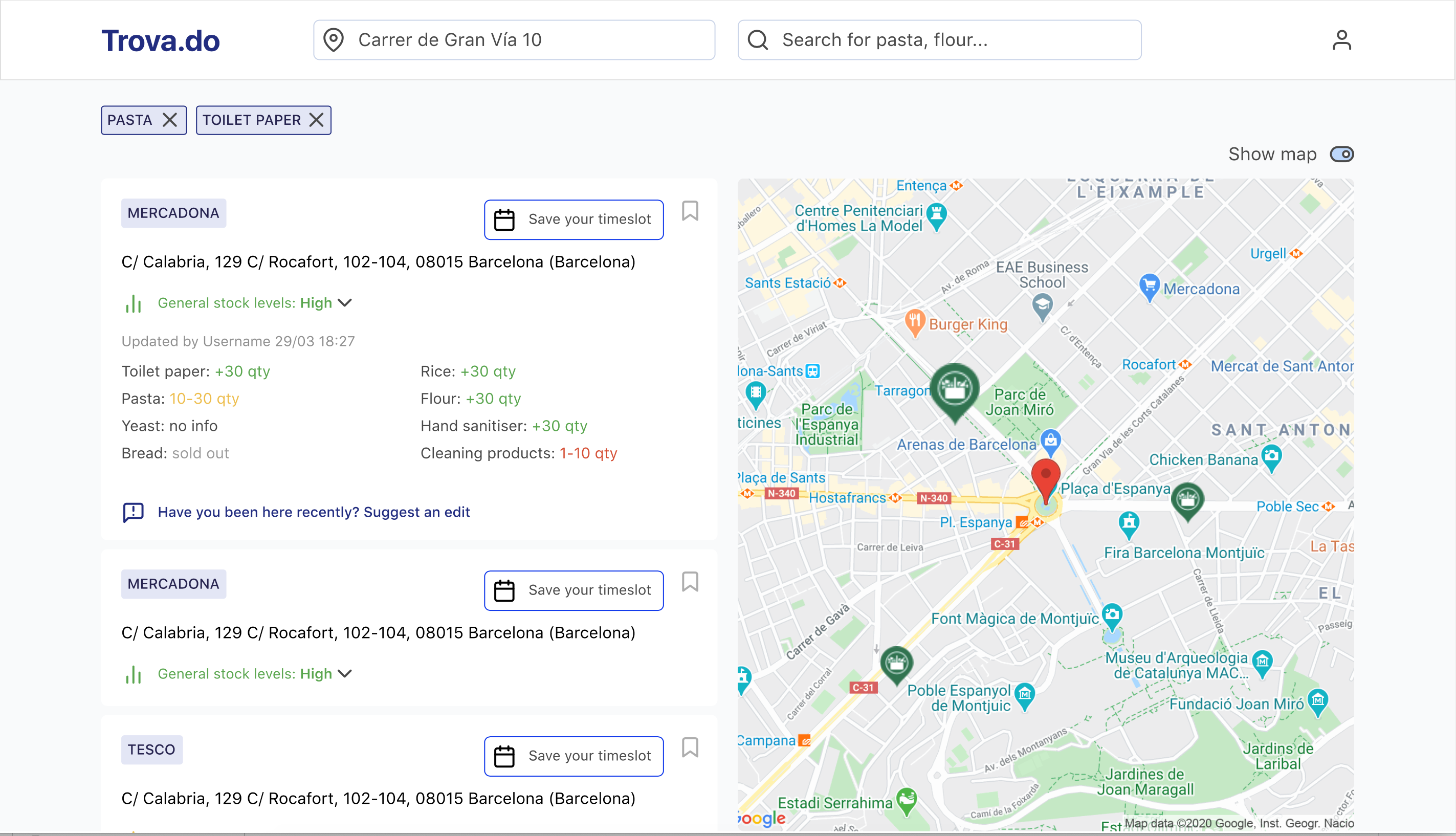The width and height of the screenshot is (1456, 836).
Task: Click 'Bread: sold out' entry
Action: [x=175, y=453]
